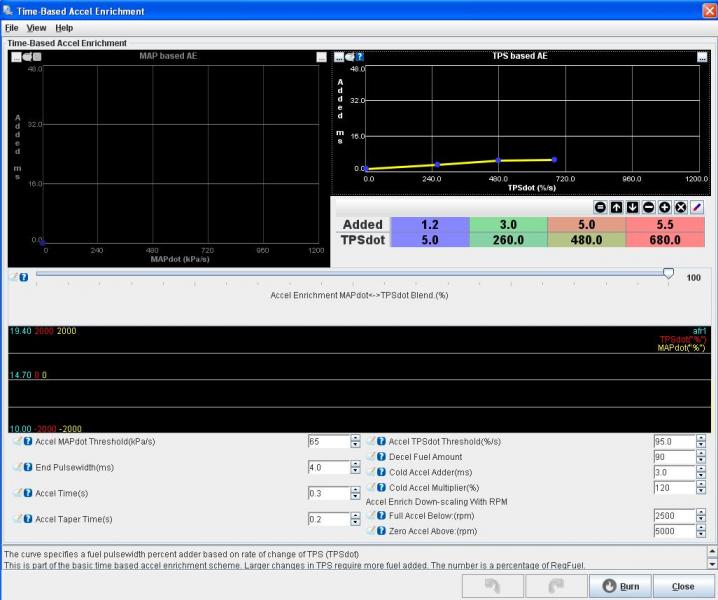Click the Close button
718x600 pixels.
683,586
